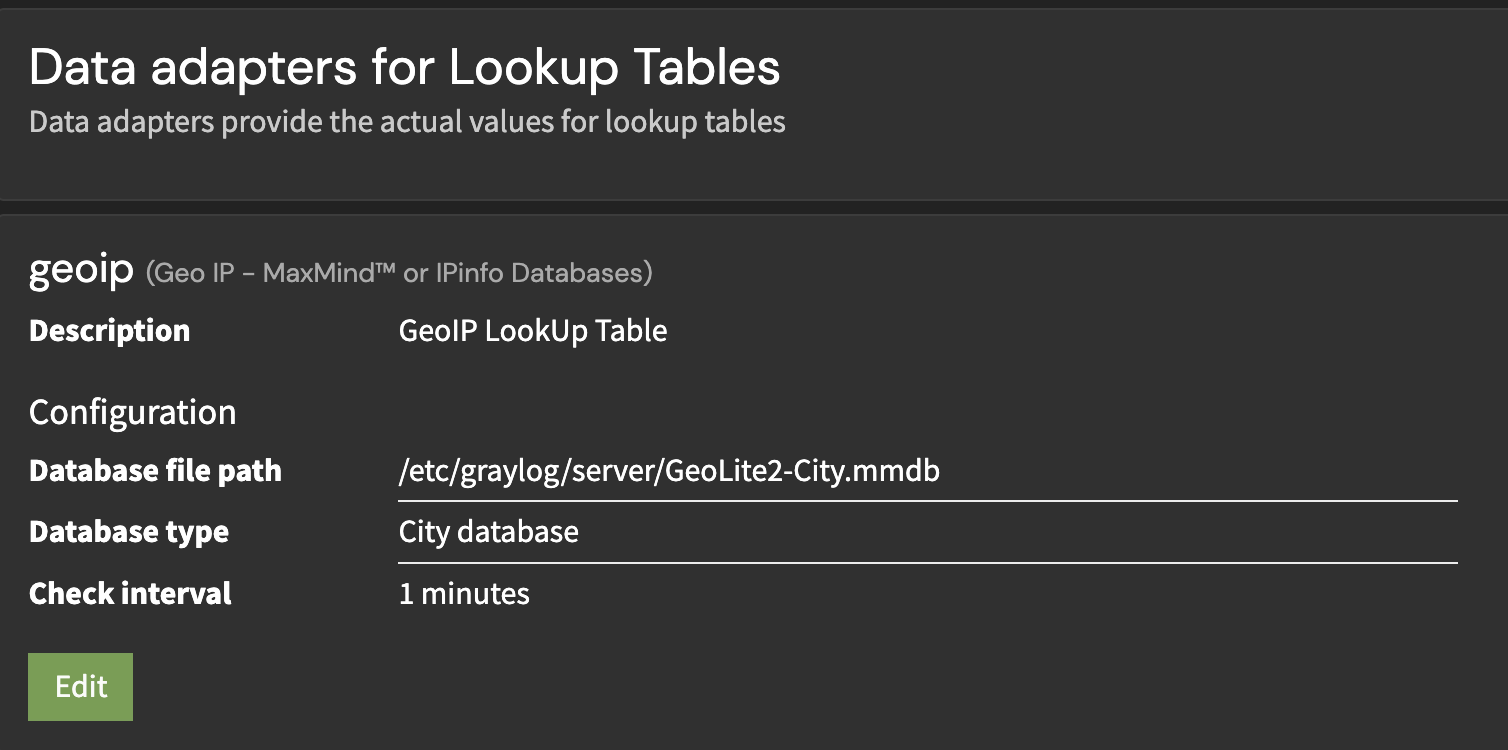This screenshot has width=1508, height=750.
Task: Select the 'geoip' adapter title
Action: coord(81,271)
